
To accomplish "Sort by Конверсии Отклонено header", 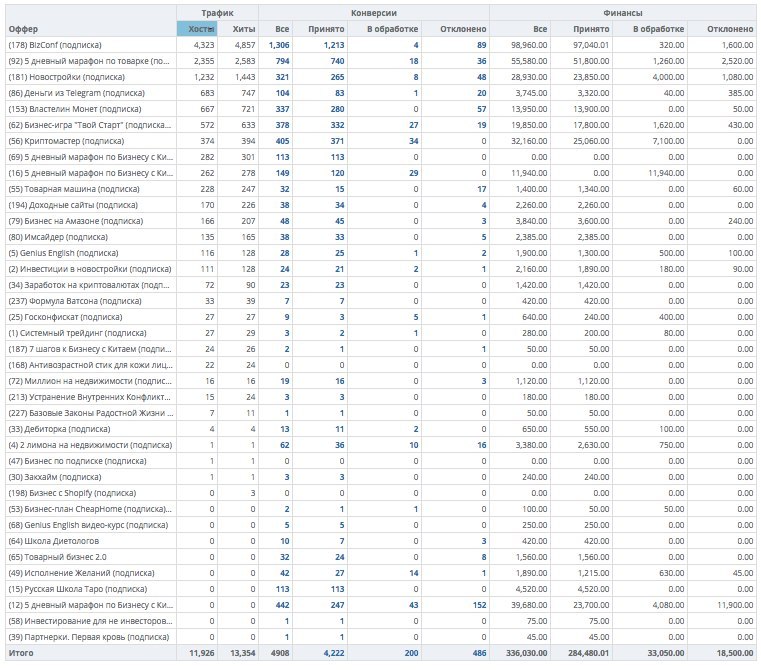I will (x=463, y=29).
